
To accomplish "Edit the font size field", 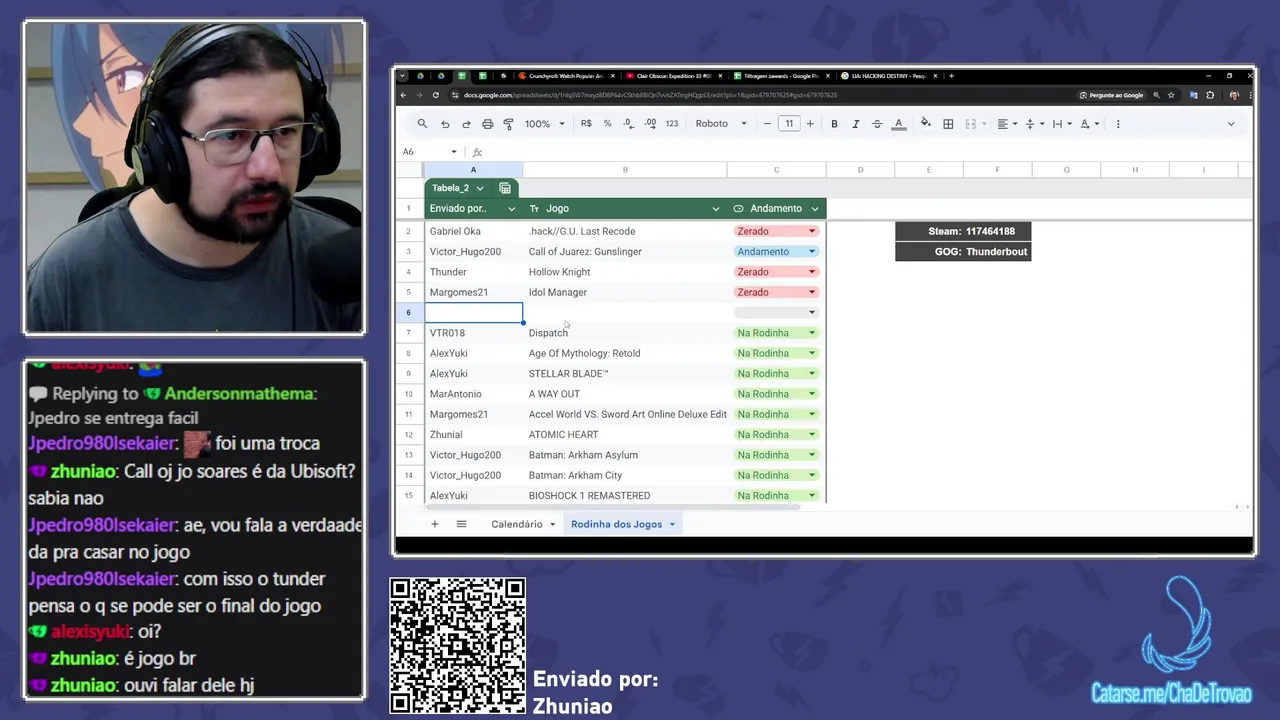I will point(789,124).
